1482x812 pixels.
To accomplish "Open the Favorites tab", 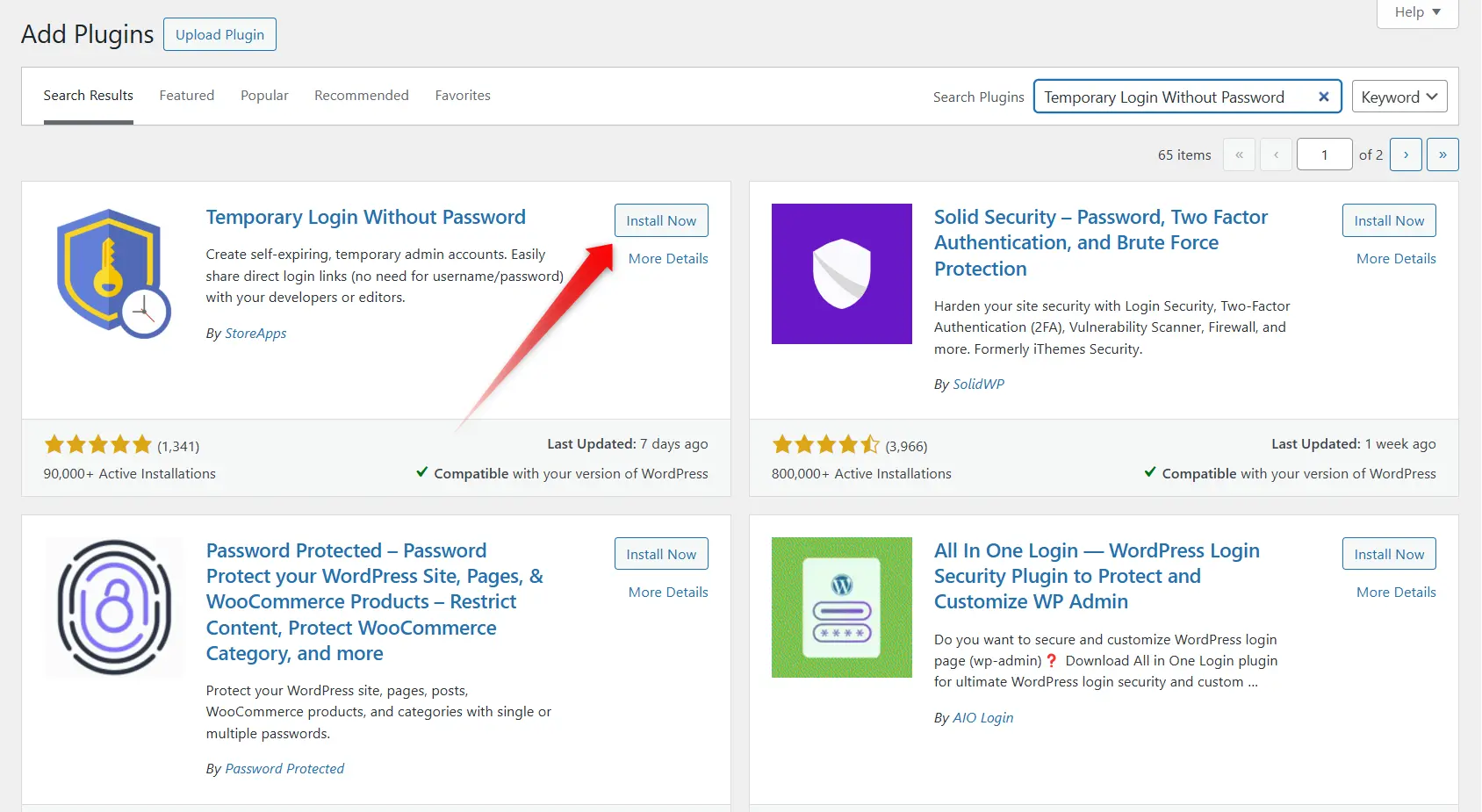I will coord(463,96).
